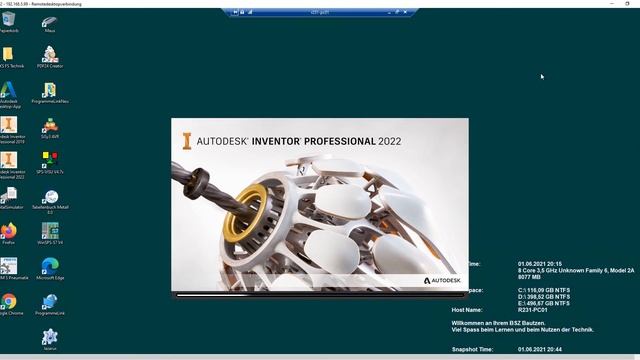The height and width of the screenshot is (360, 640).
Task: Click the host name on the connection bar
Action: (x=320, y=12)
